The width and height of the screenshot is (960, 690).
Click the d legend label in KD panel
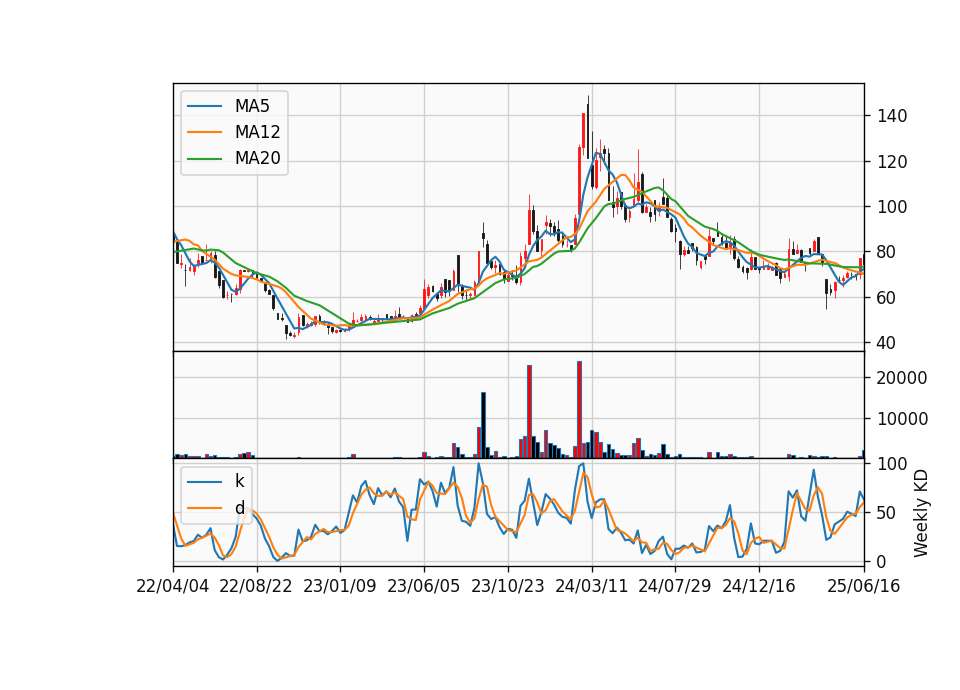coord(239,508)
